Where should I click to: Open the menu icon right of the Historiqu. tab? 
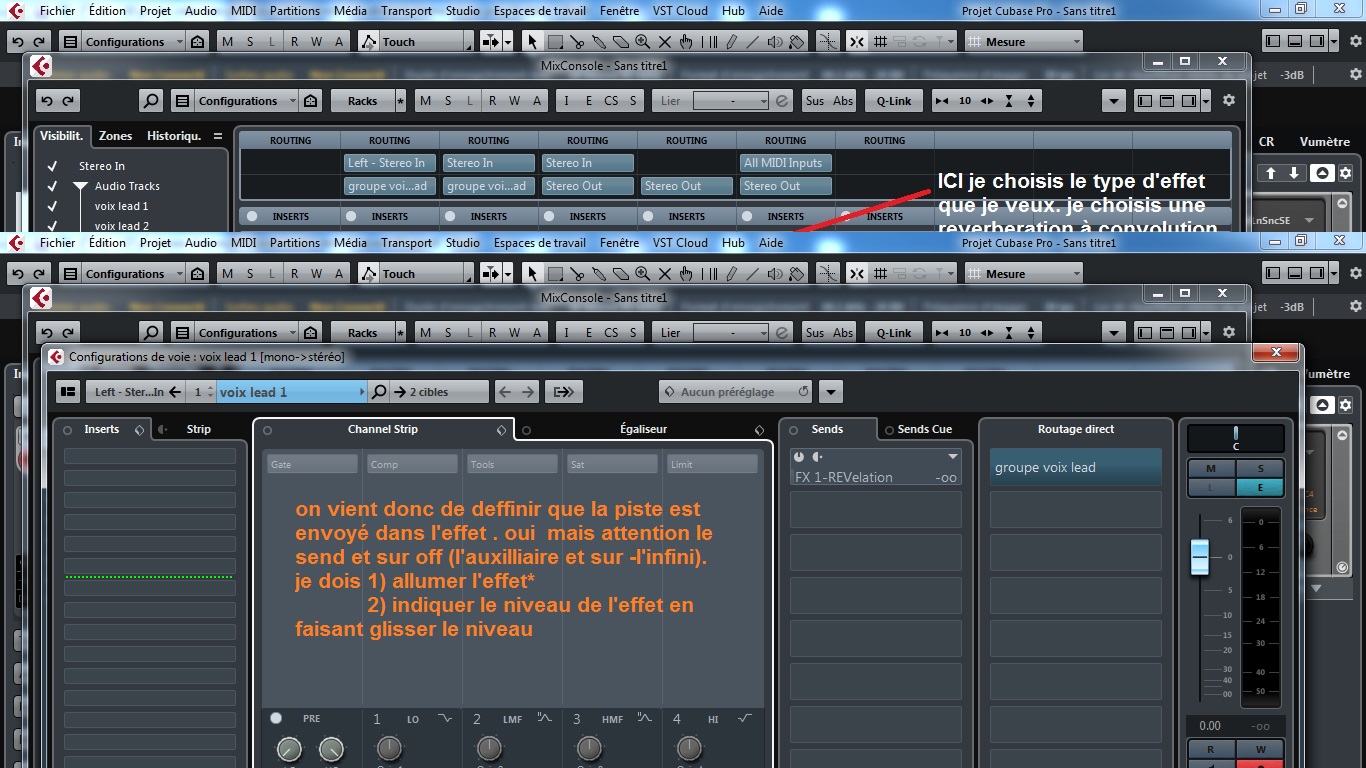pos(218,136)
